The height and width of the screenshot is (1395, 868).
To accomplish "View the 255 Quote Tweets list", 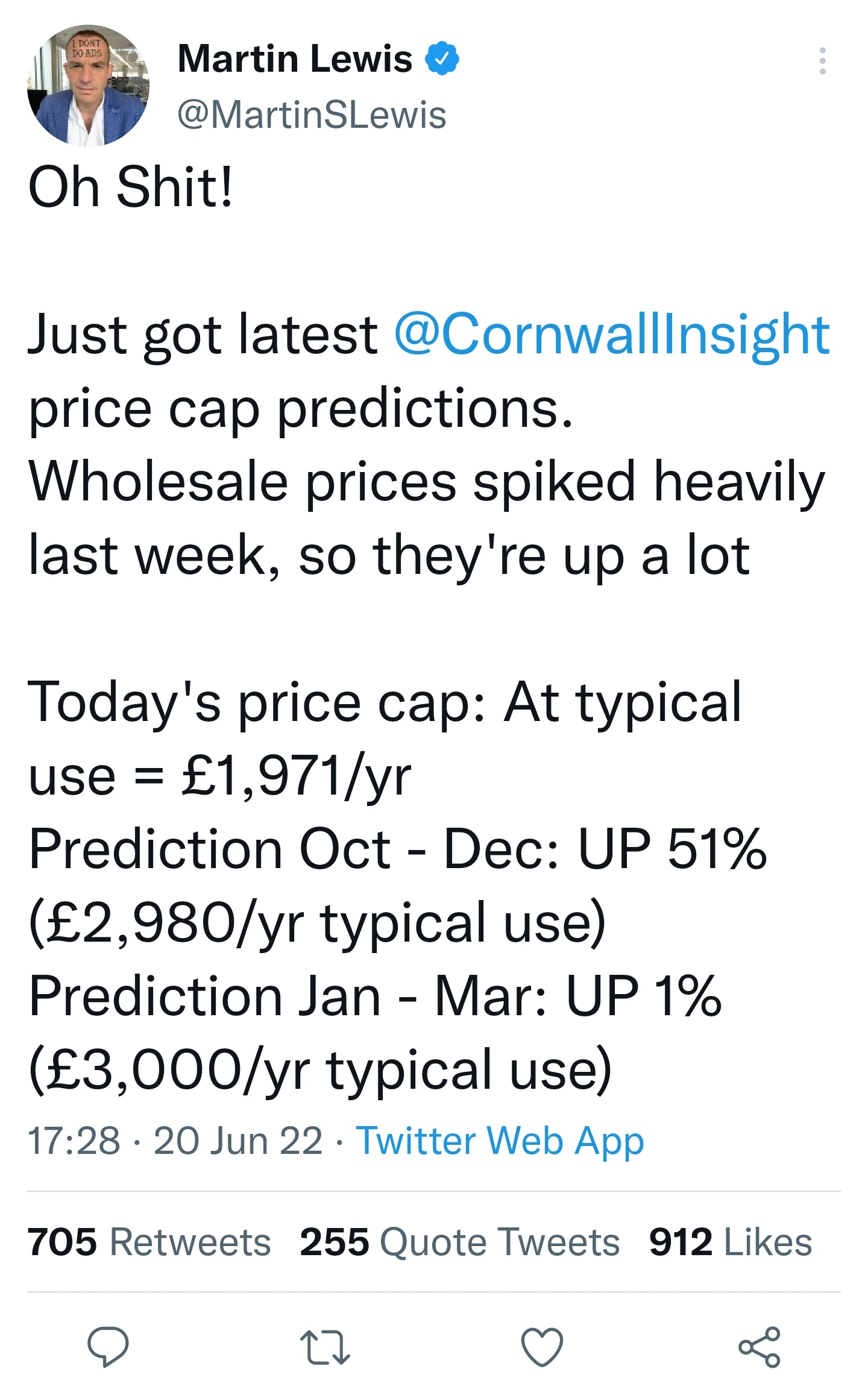I will click(460, 1242).
